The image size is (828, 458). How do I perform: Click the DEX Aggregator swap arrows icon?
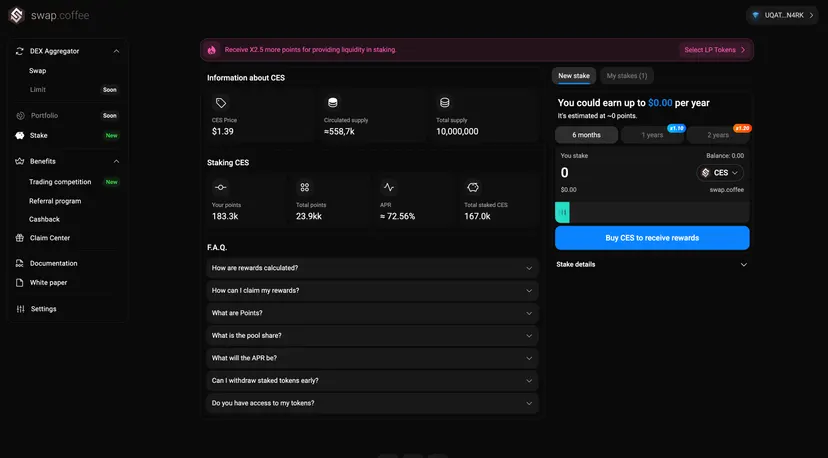(x=20, y=51)
